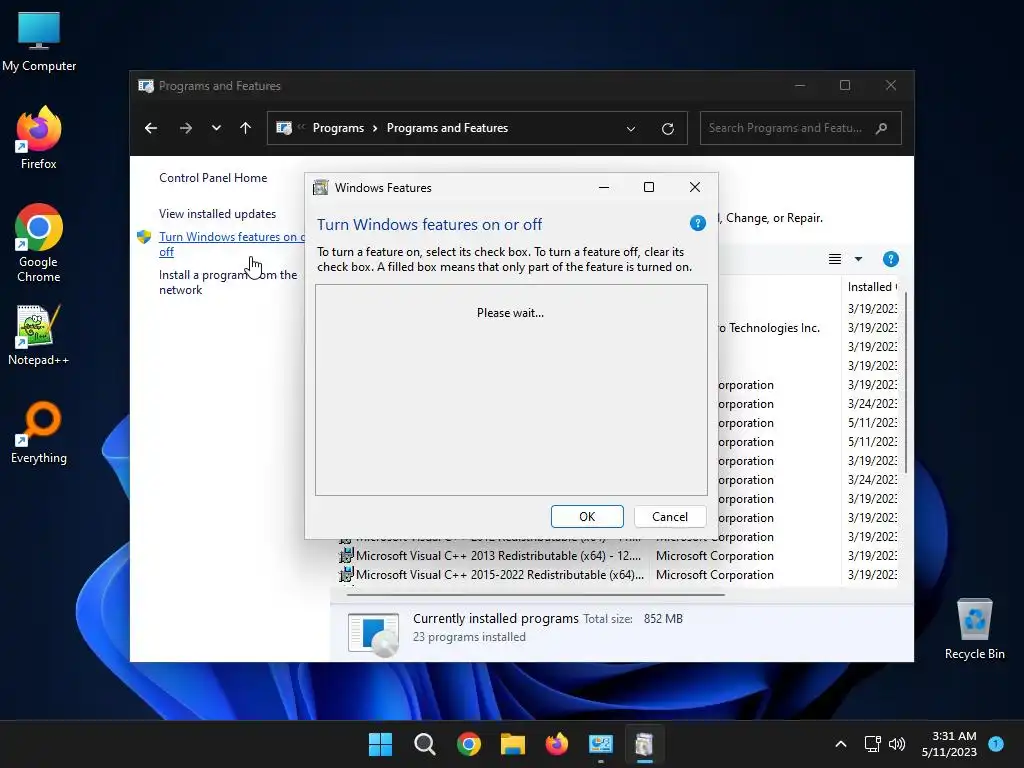Open Chrome from the taskbar
1024x768 pixels.
pyautogui.click(x=468, y=744)
